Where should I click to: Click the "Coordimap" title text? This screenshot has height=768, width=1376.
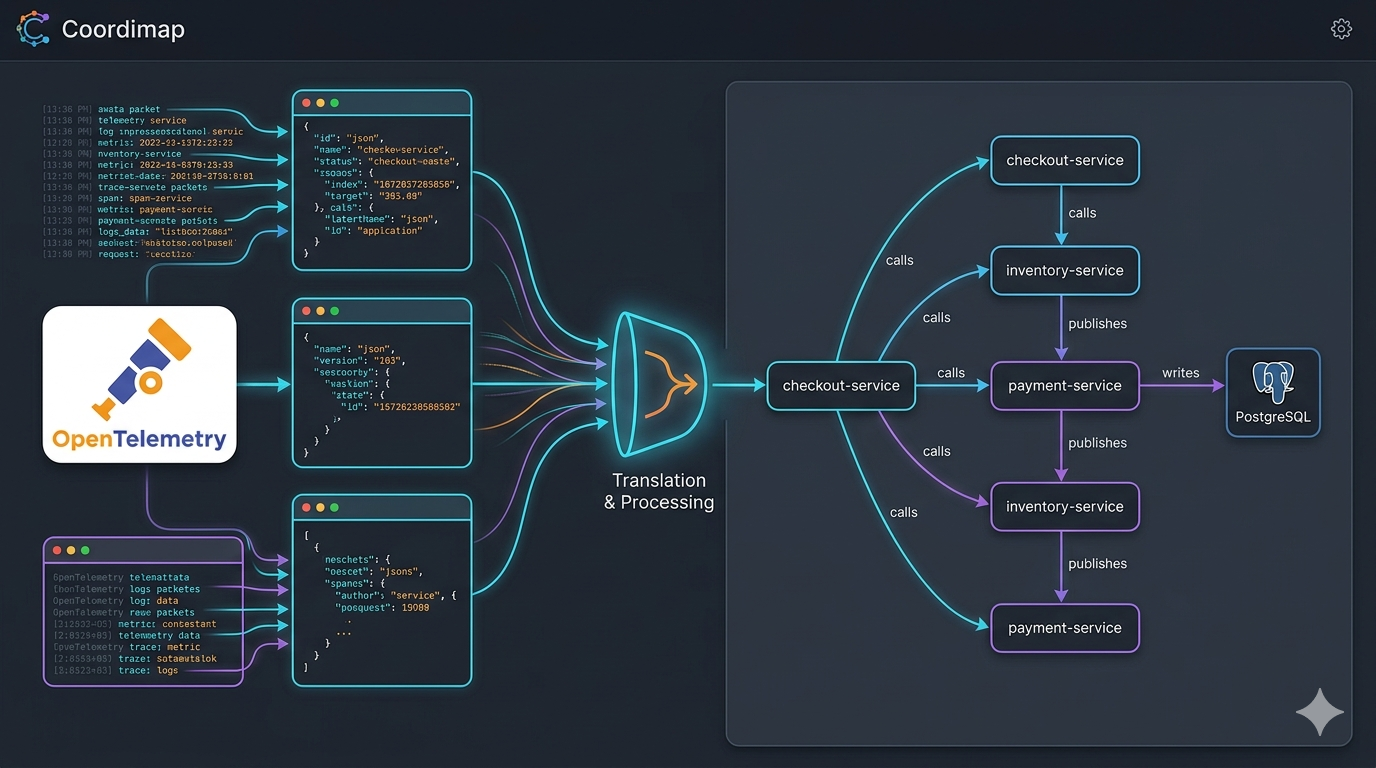click(x=123, y=29)
